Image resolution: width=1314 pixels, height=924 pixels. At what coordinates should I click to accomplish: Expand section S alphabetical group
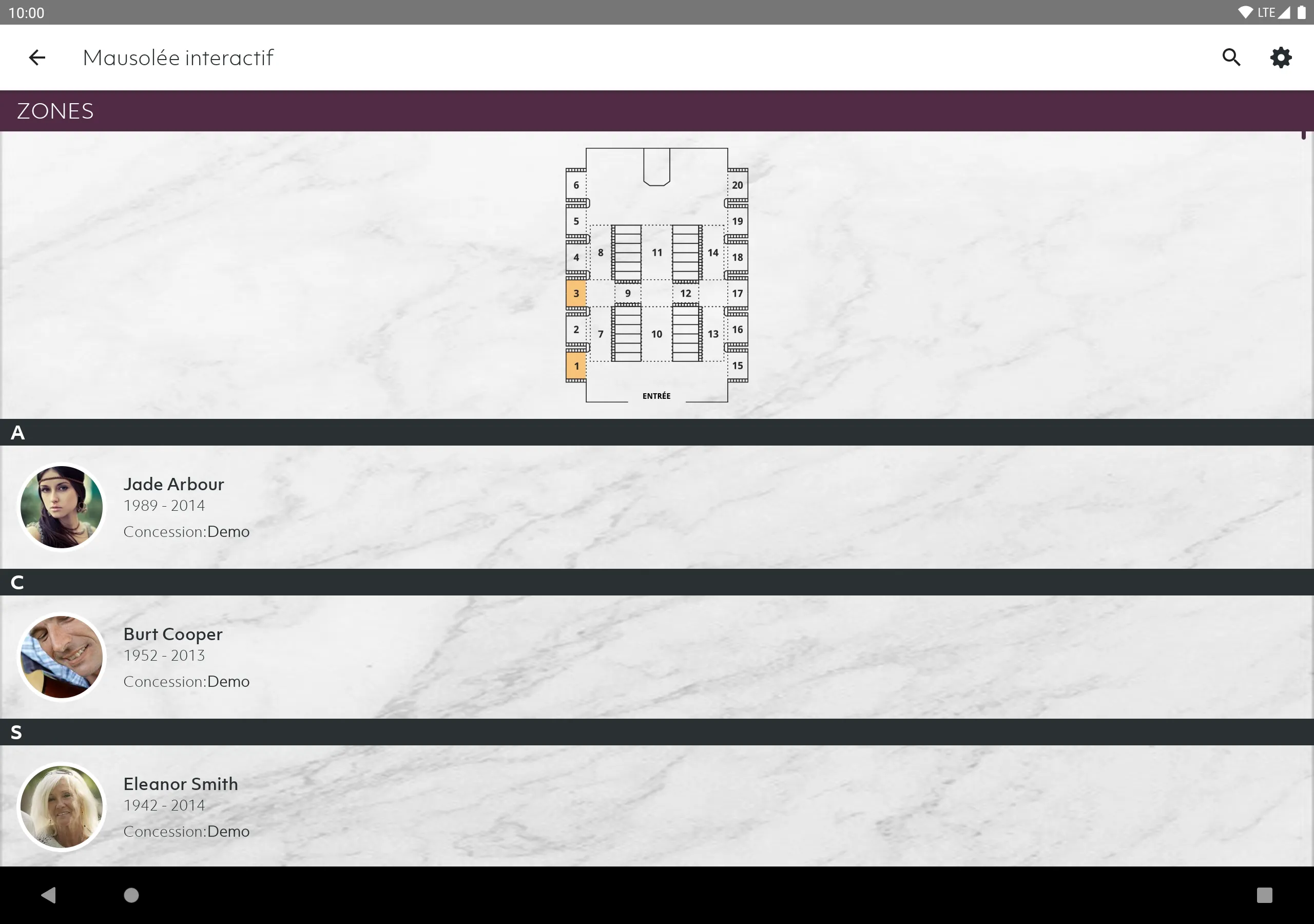pos(657,731)
